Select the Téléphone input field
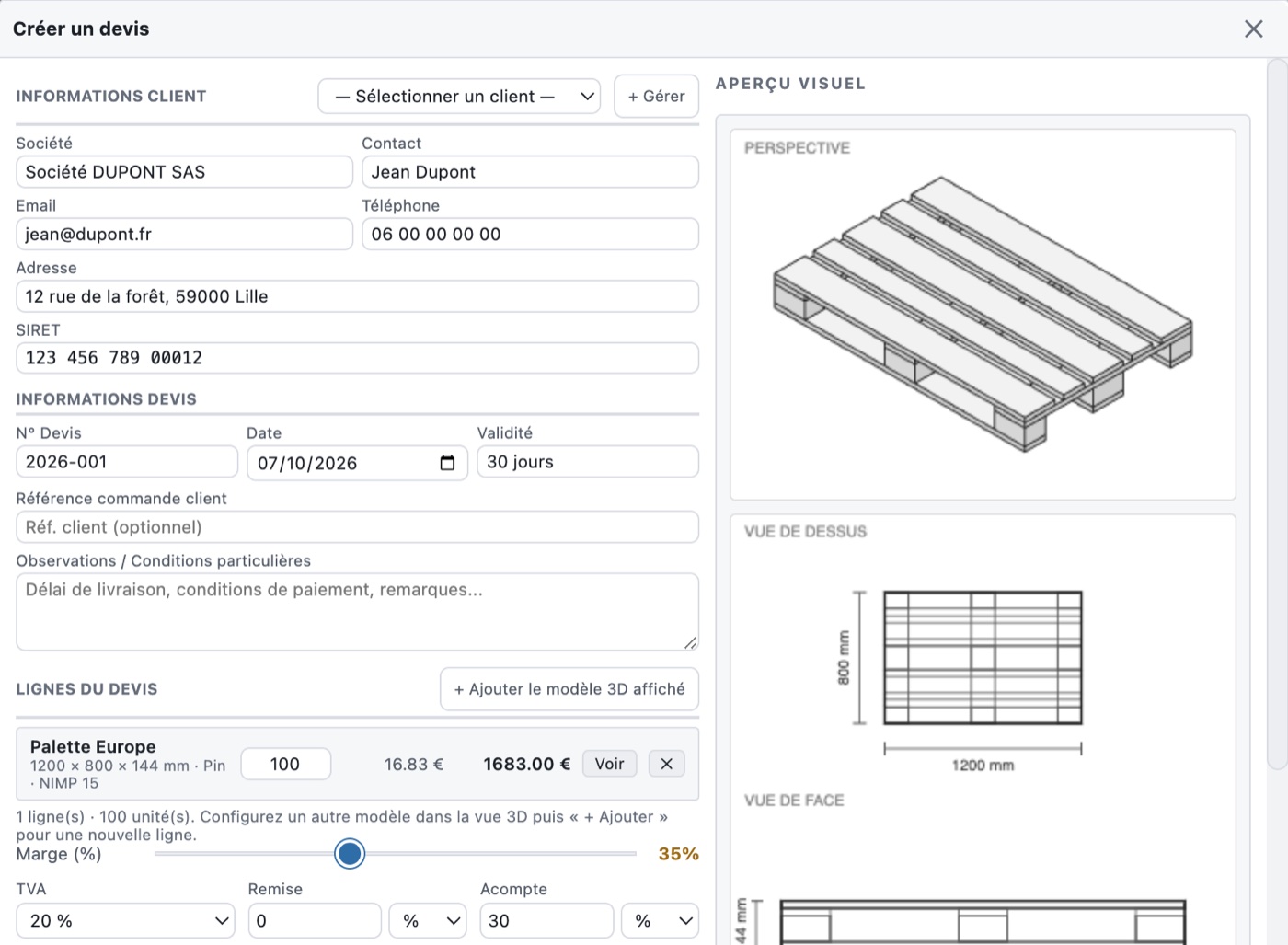Image resolution: width=1288 pixels, height=945 pixels. pyautogui.click(x=530, y=234)
